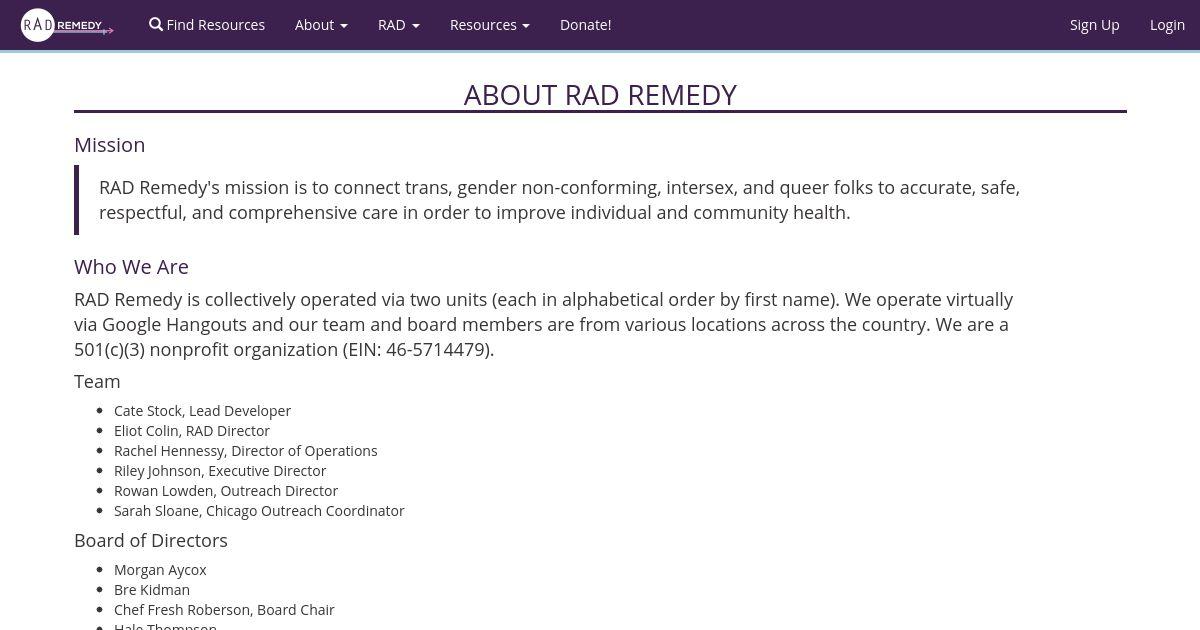Click Rowan Lowden, Outreach Director

226,491
